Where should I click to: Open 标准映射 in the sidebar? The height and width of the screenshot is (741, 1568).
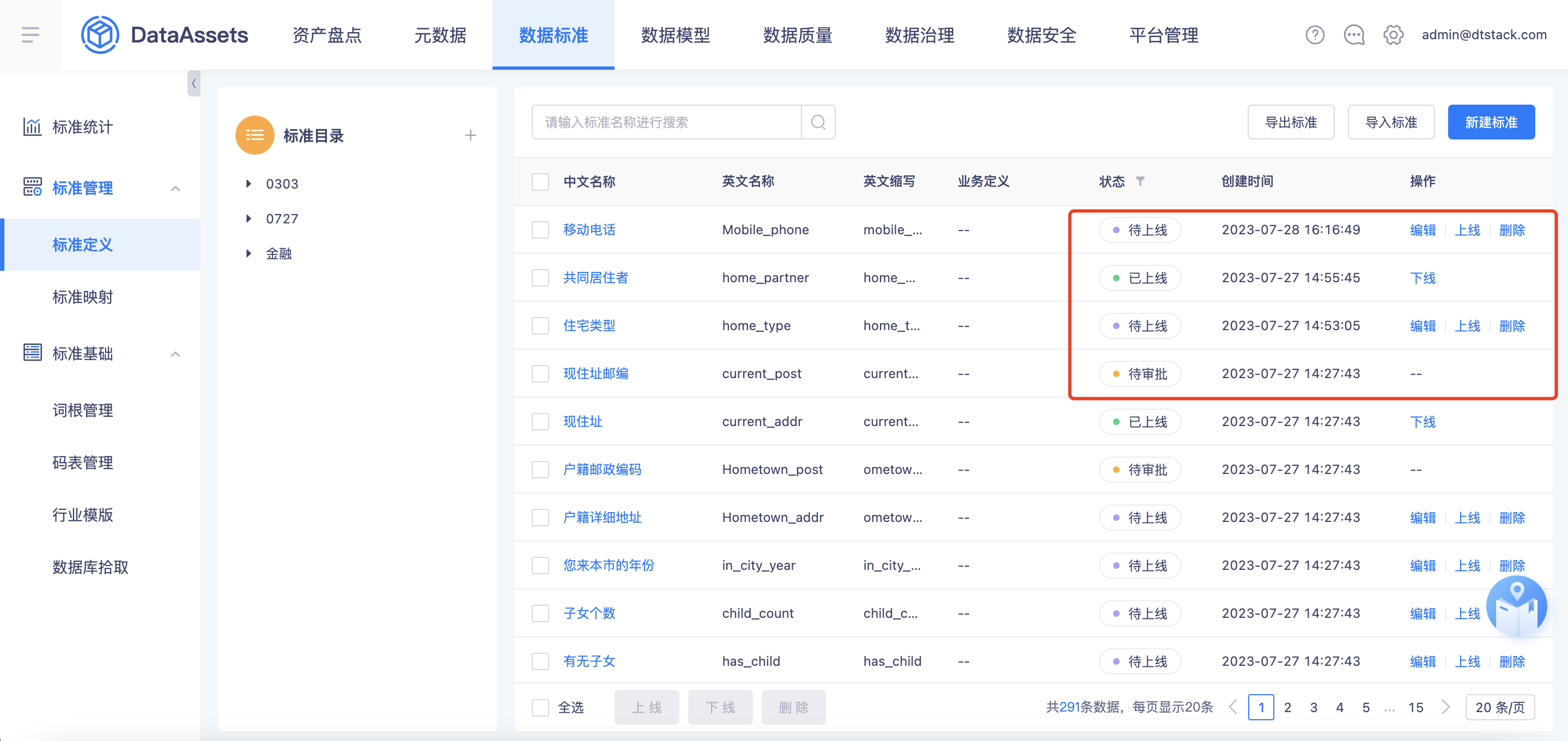[83, 296]
